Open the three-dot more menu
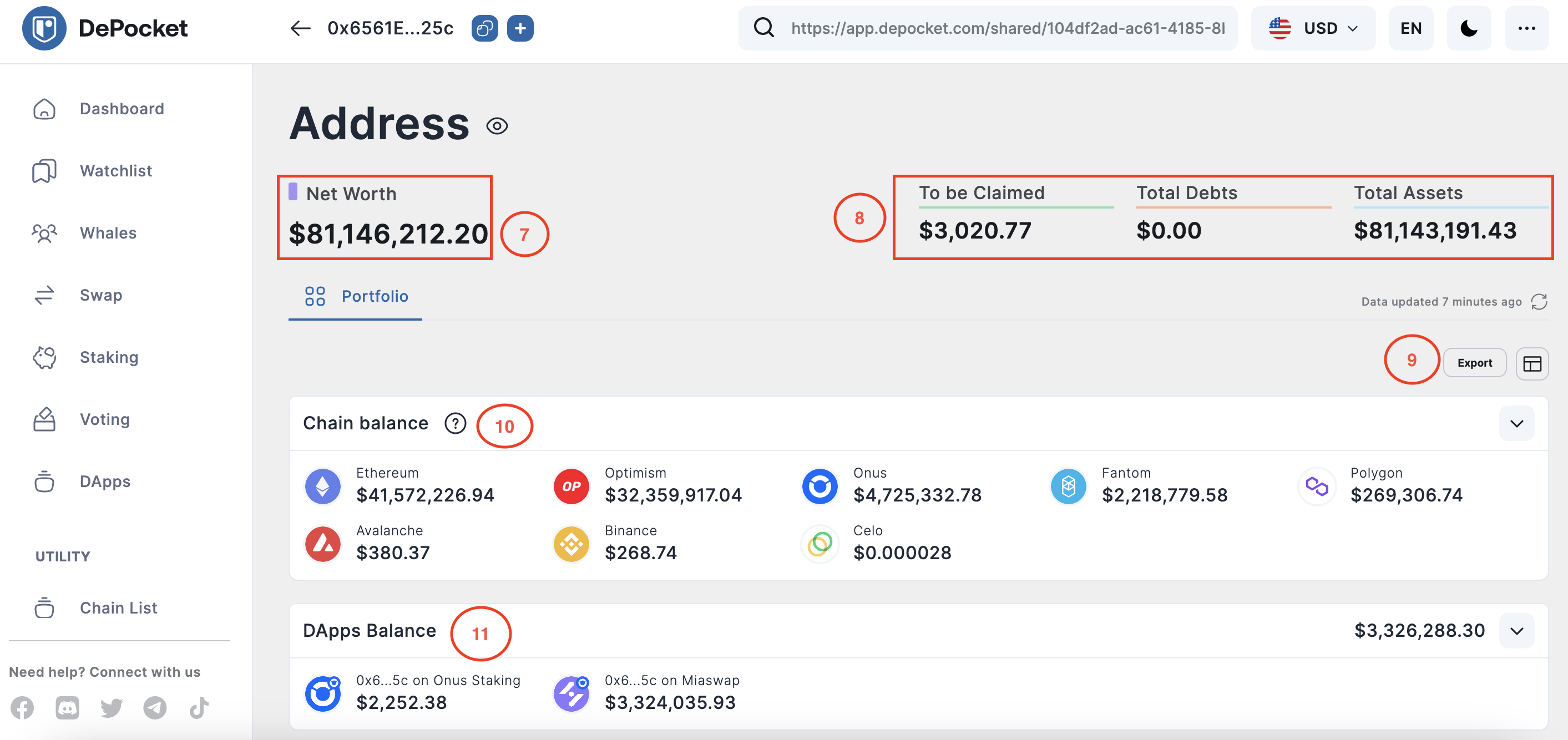Image resolution: width=1568 pixels, height=740 pixels. [1526, 28]
